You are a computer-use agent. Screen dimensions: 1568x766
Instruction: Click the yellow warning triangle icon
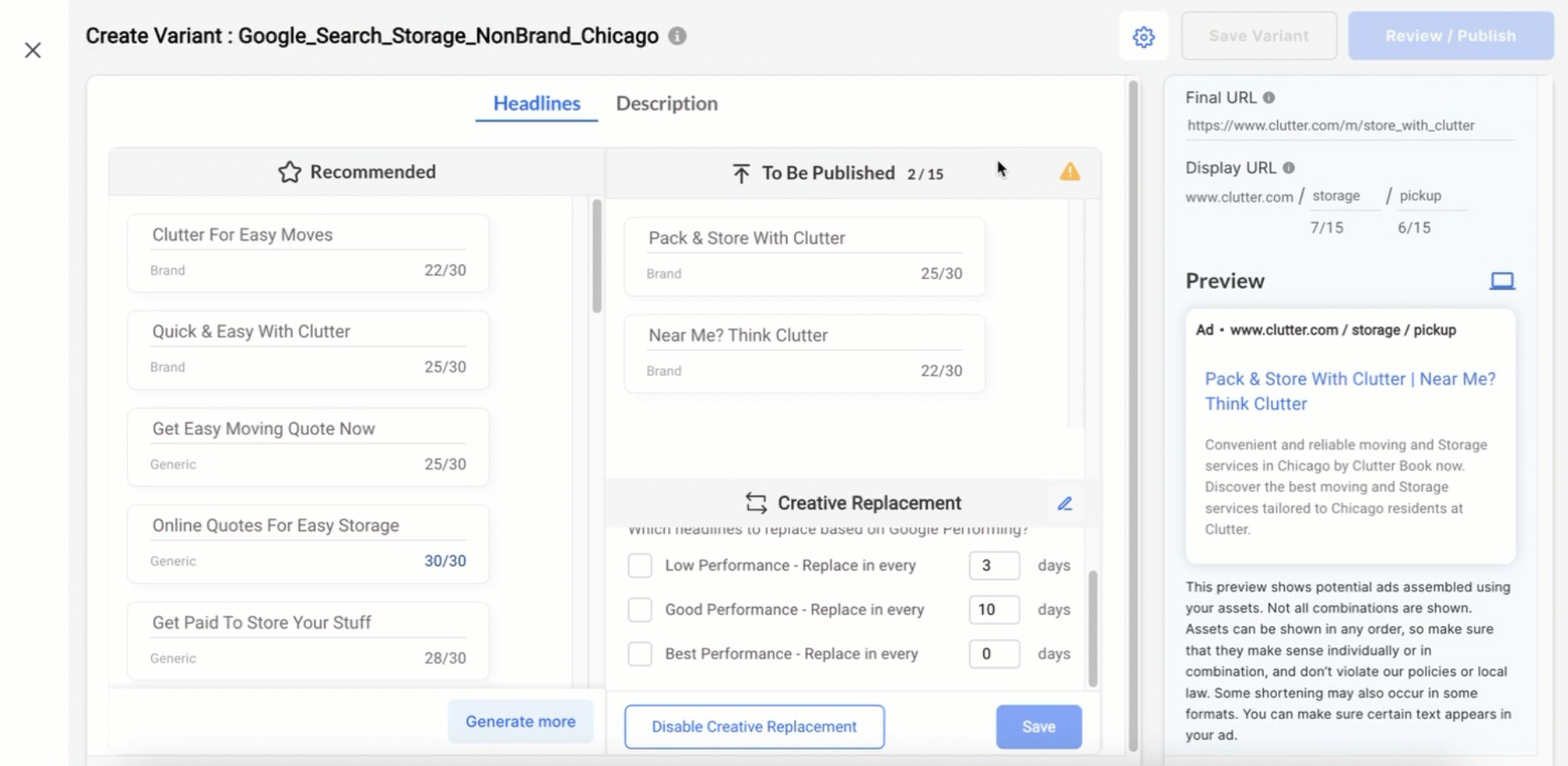1070,171
